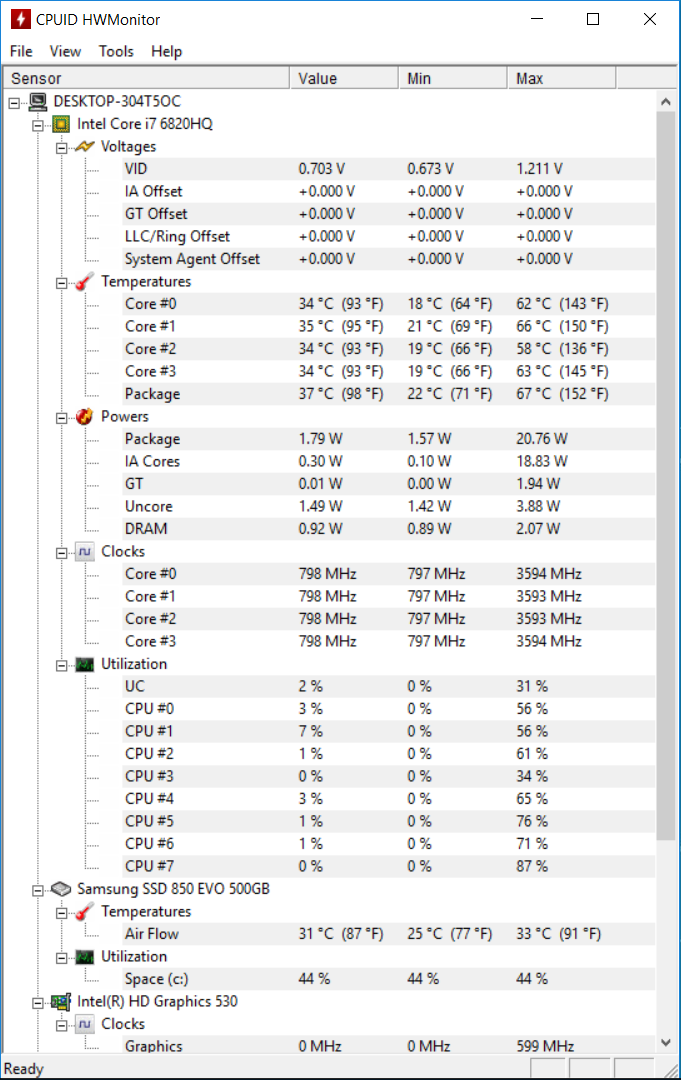The image size is (681, 1080).
Task: Click the Voltages lightning icon
Action: click(x=85, y=147)
